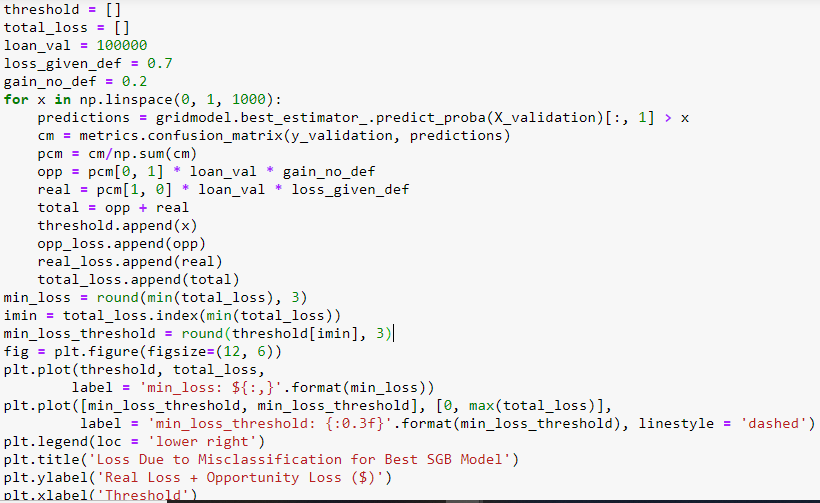The image size is (820, 503).
Task: Click the 0.2 value of gain_no_def
Action: (134, 81)
